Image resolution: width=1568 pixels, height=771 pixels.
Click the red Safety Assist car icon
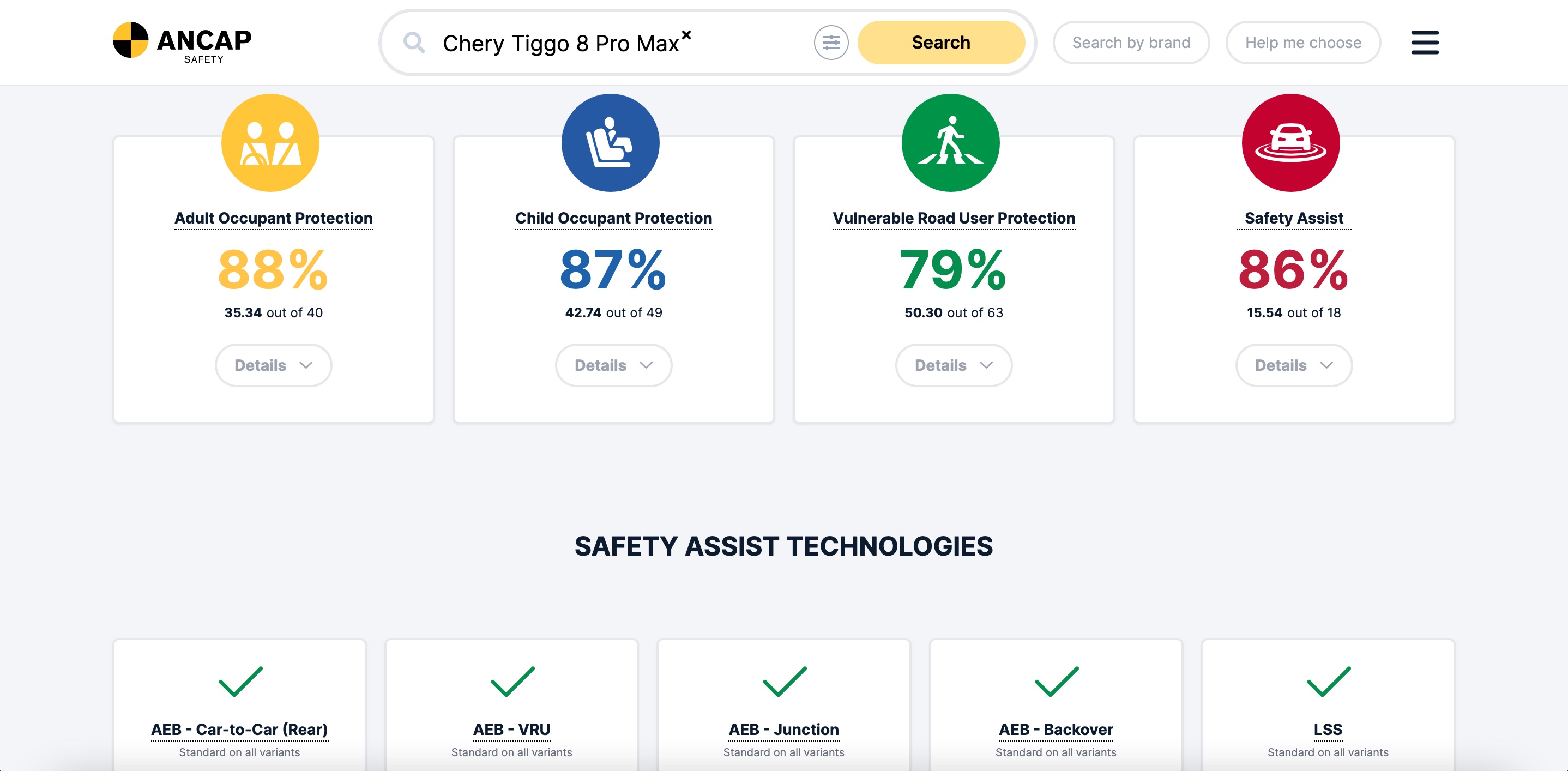click(1290, 142)
